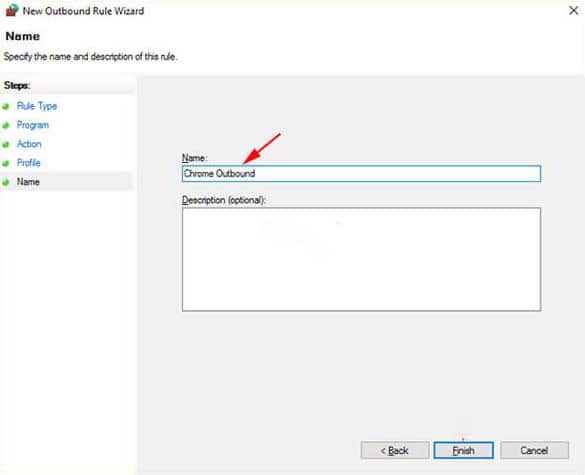Click the green bullet beside Profile
This screenshot has height=475, width=585.
click(6, 163)
